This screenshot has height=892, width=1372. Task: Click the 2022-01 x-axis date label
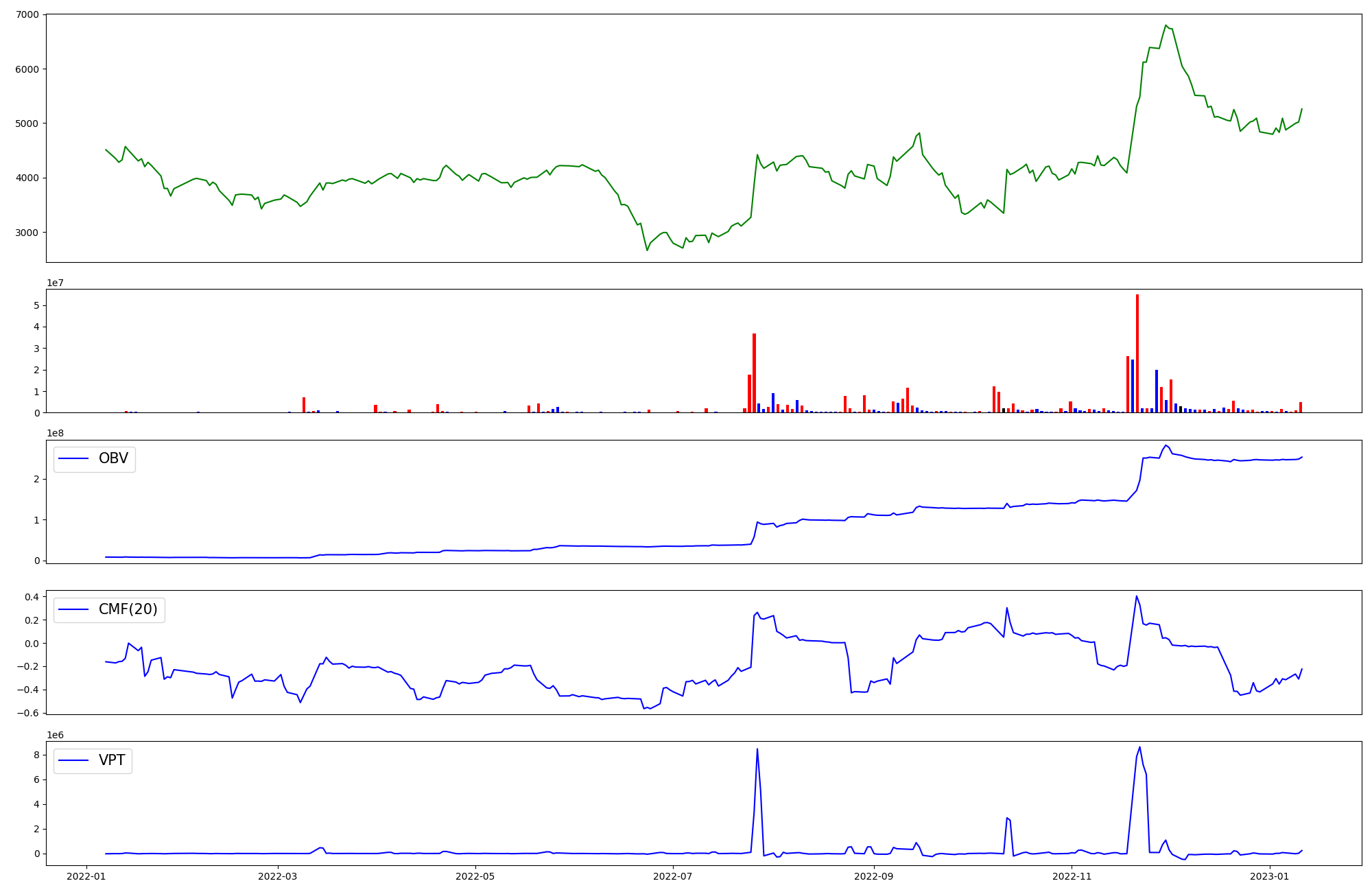click(86, 876)
